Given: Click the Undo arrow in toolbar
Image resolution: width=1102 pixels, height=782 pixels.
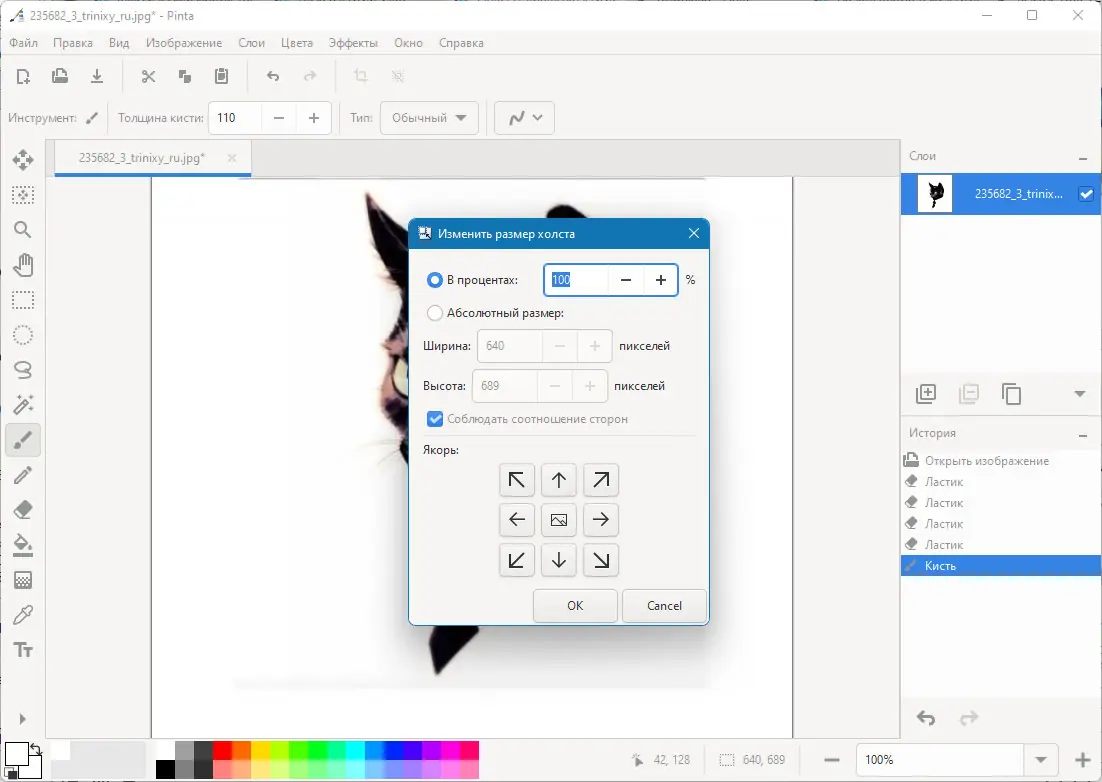Looking at the screenshot, I should 273,76.
